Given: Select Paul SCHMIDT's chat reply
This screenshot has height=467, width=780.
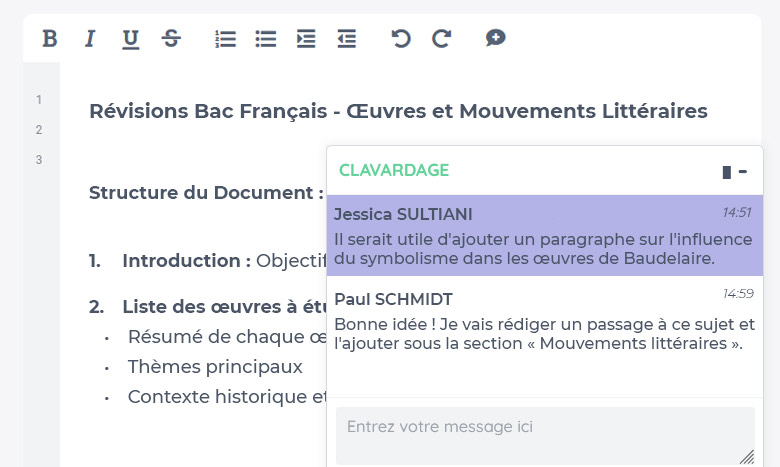Looking at the screenshot, I should click(545, 321).
